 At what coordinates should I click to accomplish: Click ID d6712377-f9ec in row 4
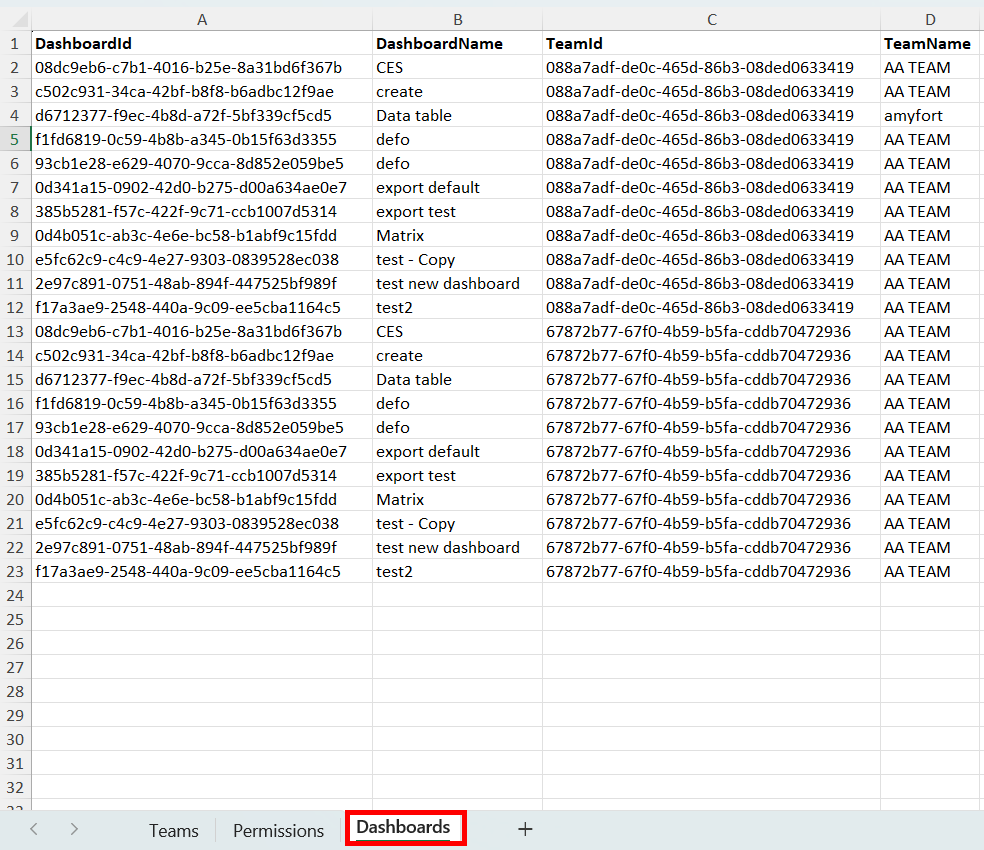202,116
